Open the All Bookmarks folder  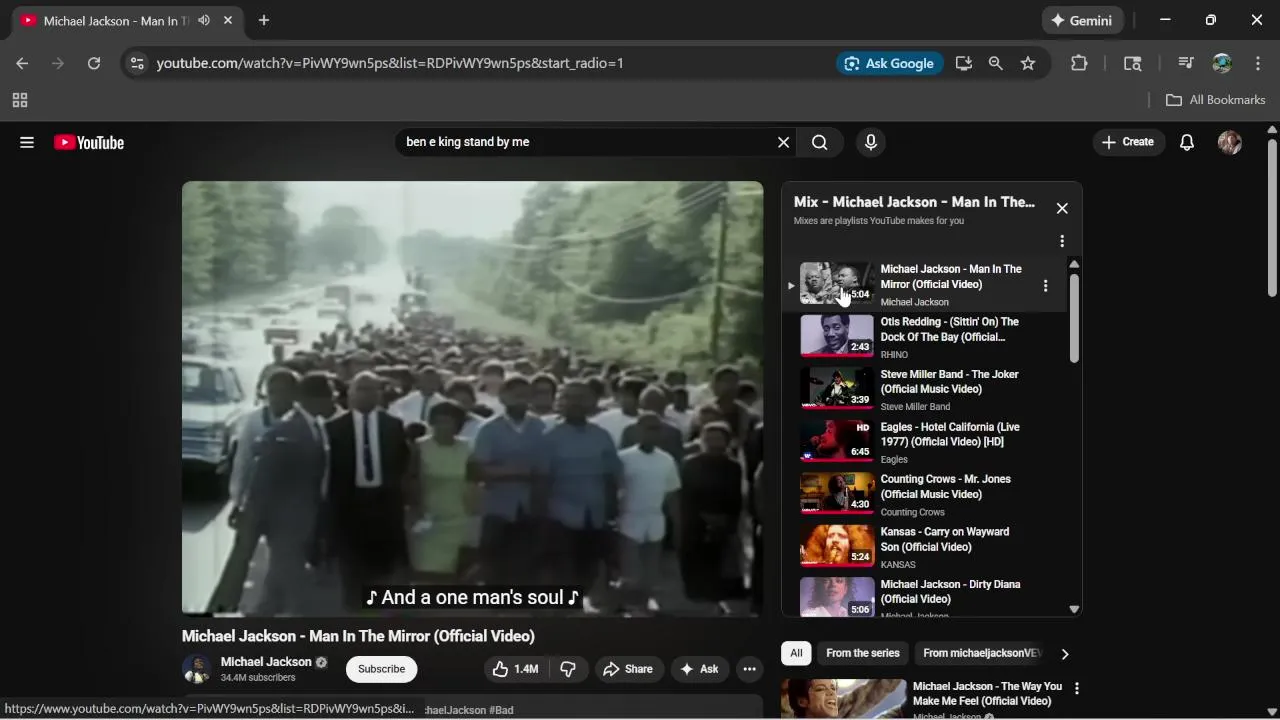click(x=1216, y=100)
